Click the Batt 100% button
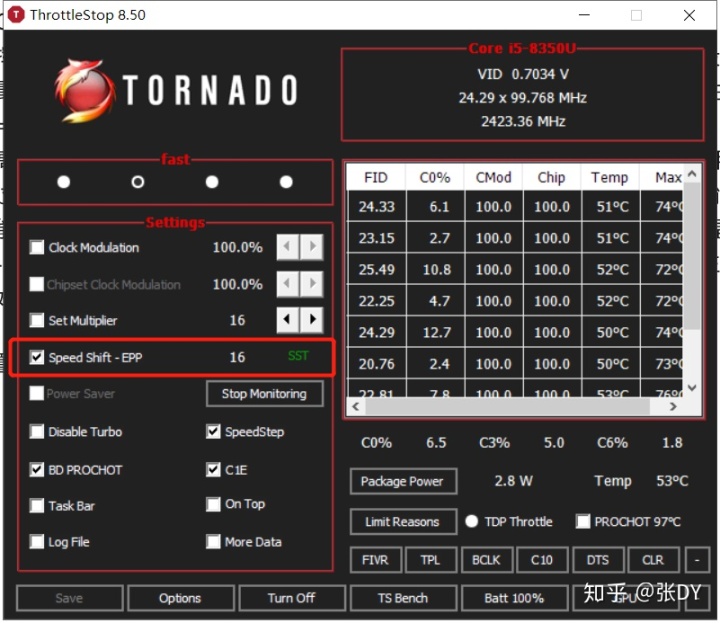Viewport: 720px width, 623px height. [514, 598]
